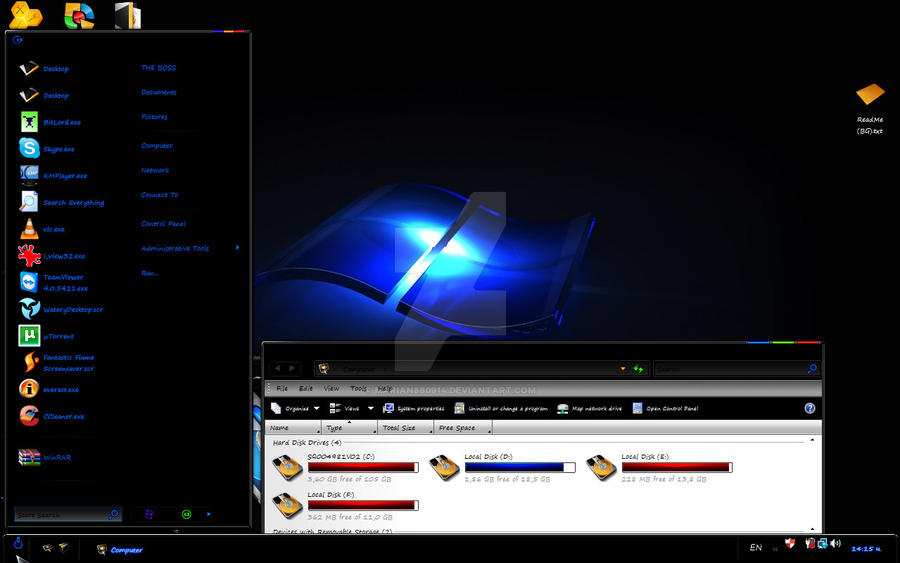Click the purple lock button in Start menu
This screenshot has height=563, width=900.
pos(149,514)
